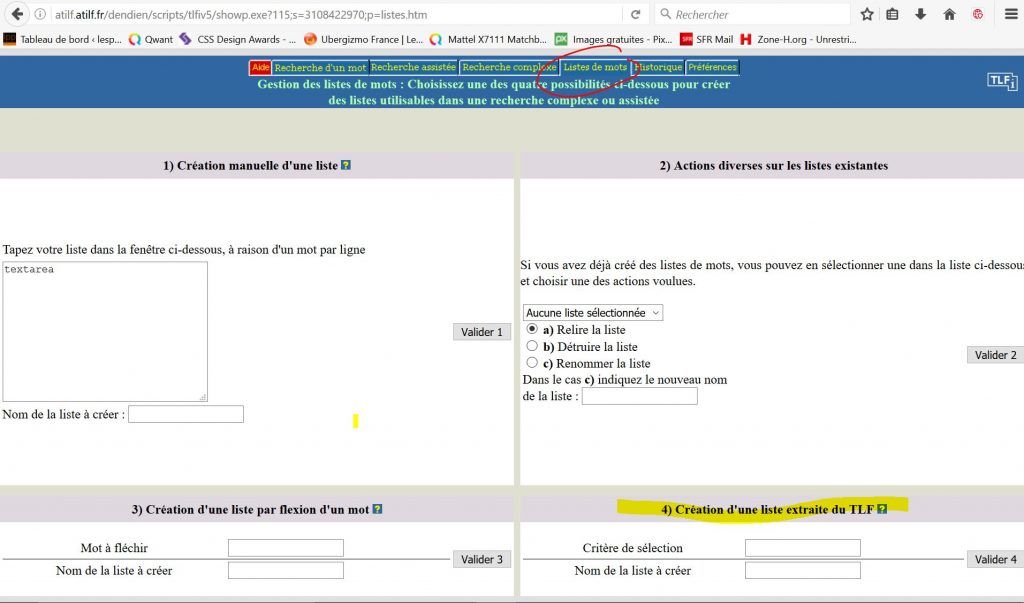This screenshot has width=1024, height=603.
Task: Open the 'SFR Mail' bookmark
Action: point(706,40)
